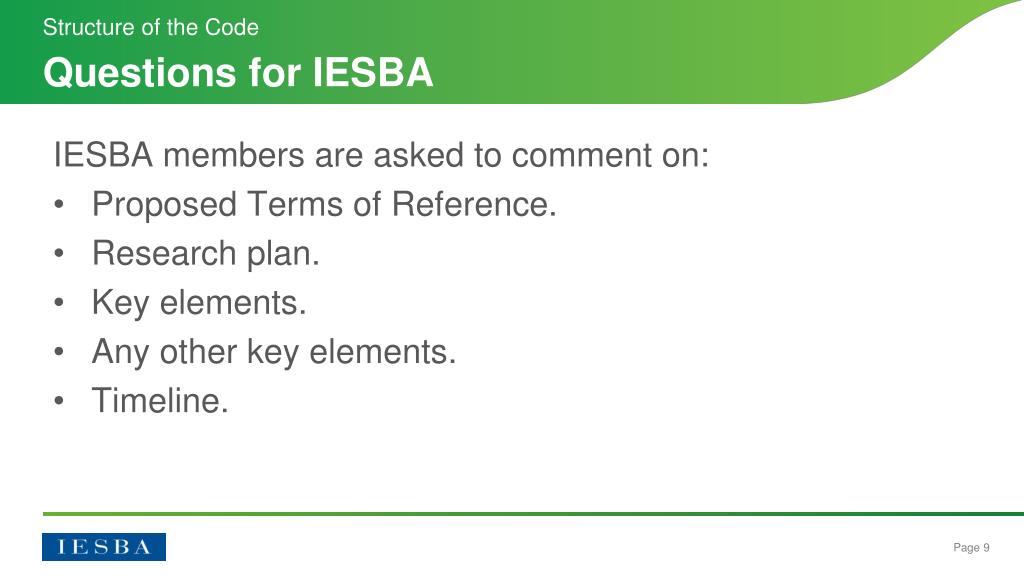Click the 'Research plan.' bullet text
This screenshot has height=576, width=1024.
pos(206,253)
